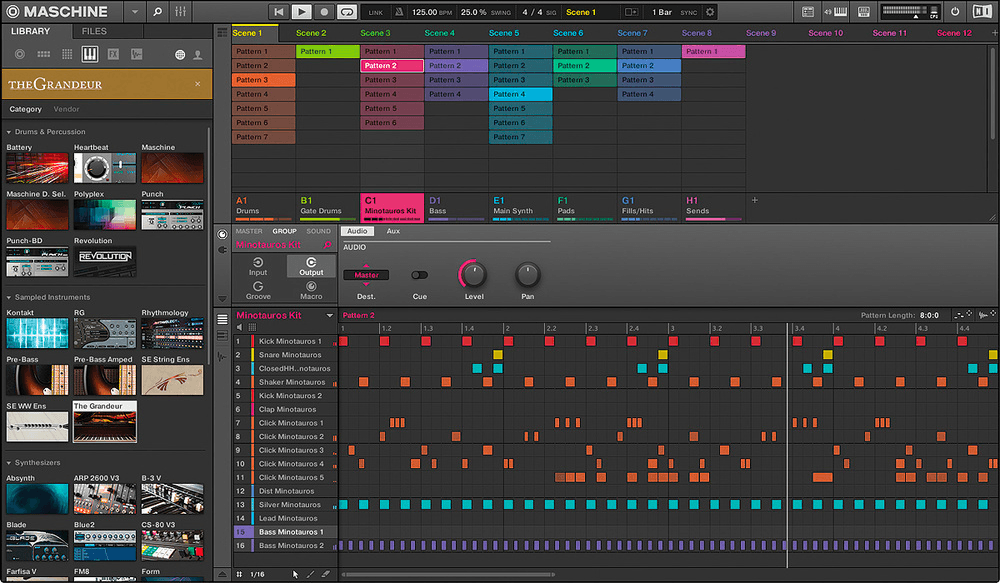Expand the control area down arrow

click(x=222, y=299)
